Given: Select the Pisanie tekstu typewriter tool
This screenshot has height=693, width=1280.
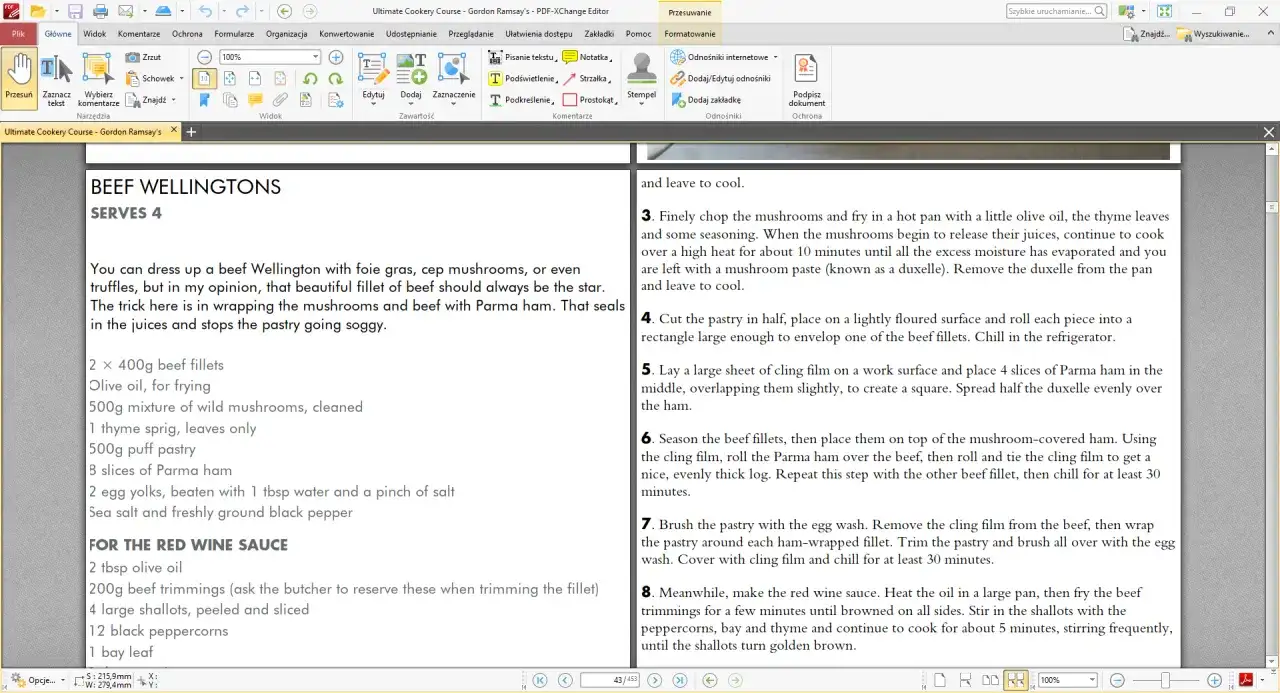Looking at the screenshot, I should coord(521,57).
